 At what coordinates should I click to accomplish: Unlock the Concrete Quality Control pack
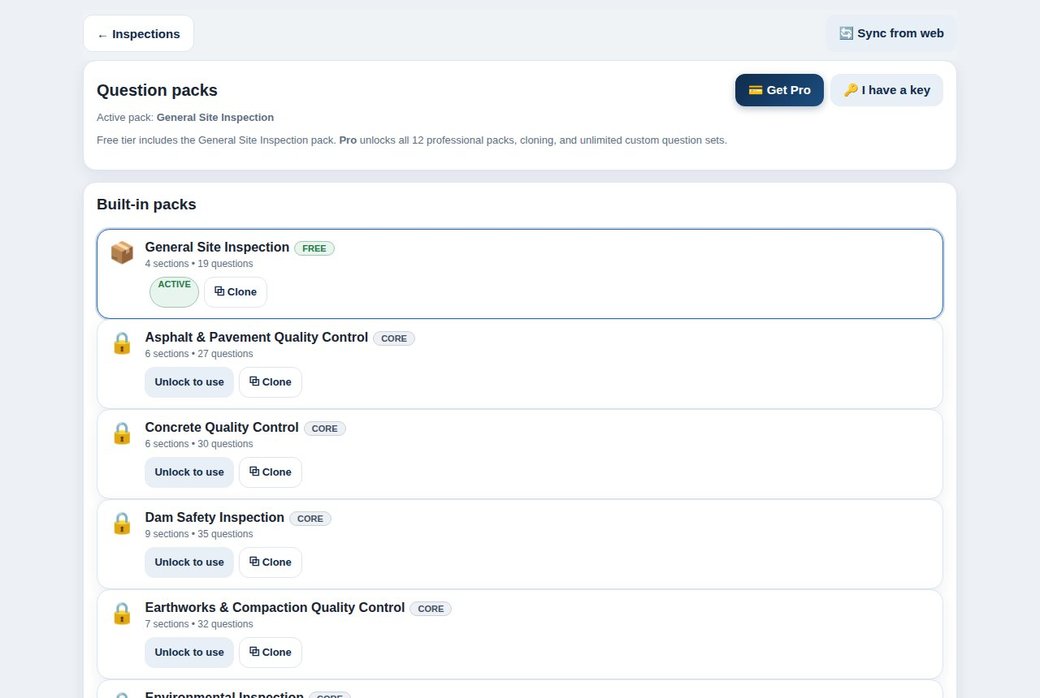[x=189, y=472]
